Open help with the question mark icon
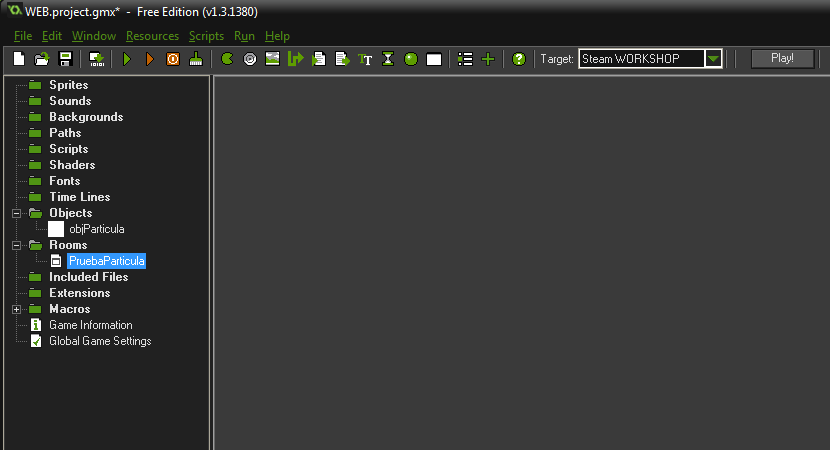The image size is (830, 450). [519, 59]
